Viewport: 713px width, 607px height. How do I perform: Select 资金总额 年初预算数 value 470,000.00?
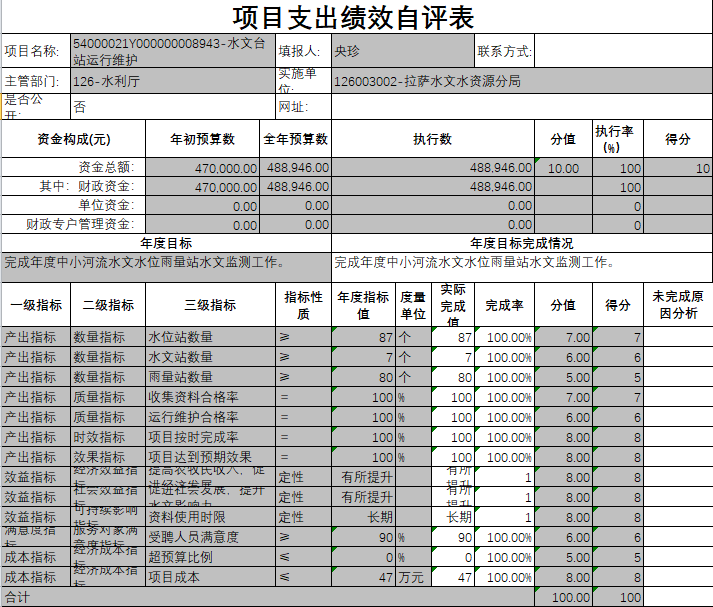[202, 168]
